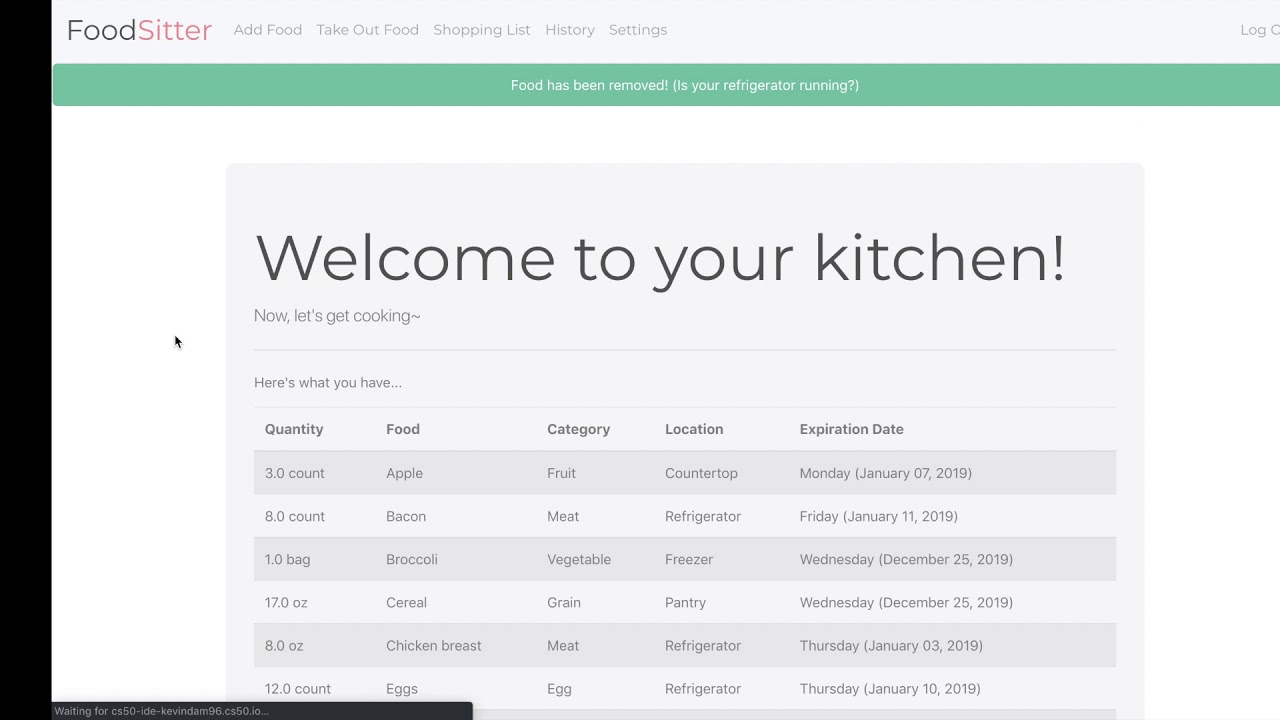The height and width of the screenshot is (720, 1280).
Task: Open the Add Food page
Action: tap(268, 30)
